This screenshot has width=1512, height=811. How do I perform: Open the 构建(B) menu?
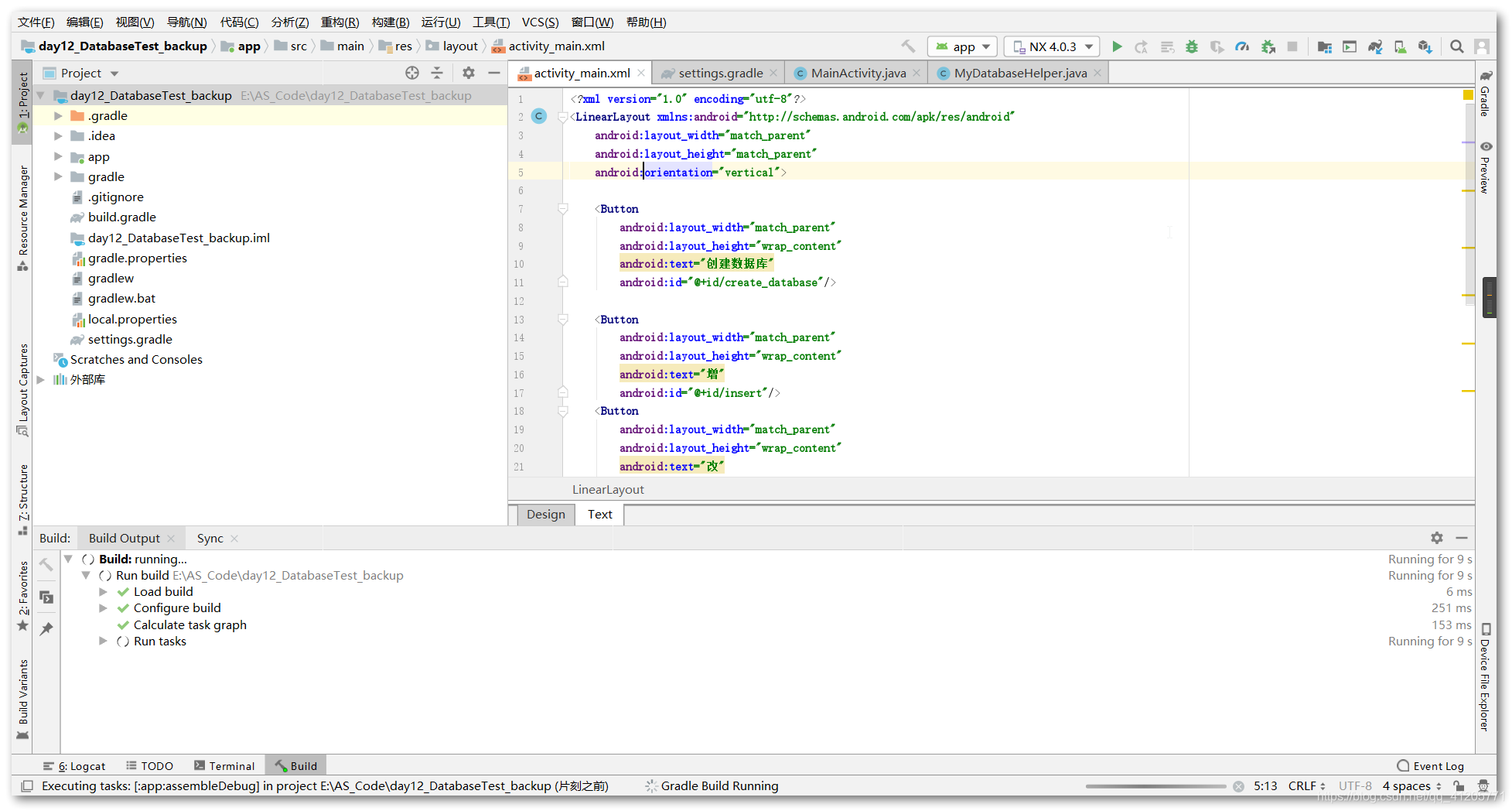click(x=391, y=22)
